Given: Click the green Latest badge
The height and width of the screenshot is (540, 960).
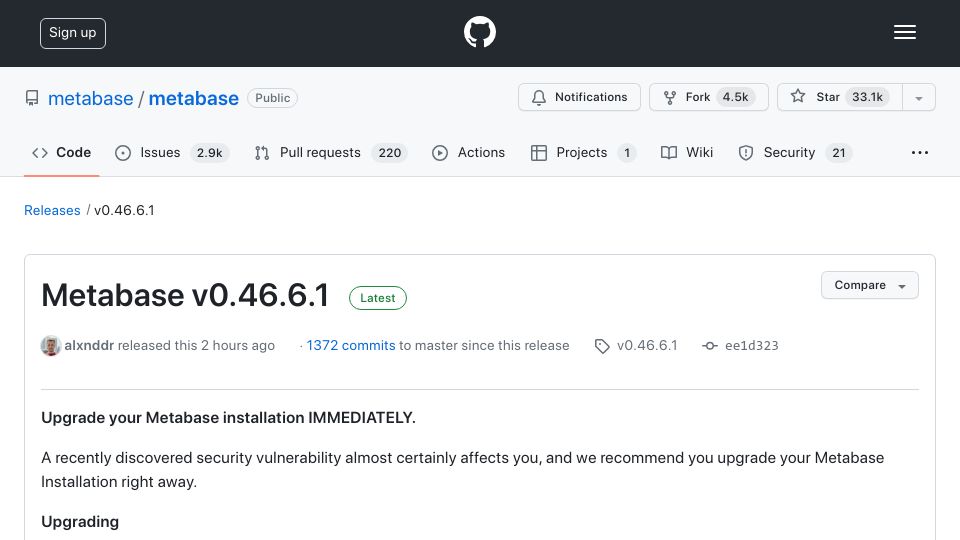Looking at the screenshot, I should click(x=378, y=298).
